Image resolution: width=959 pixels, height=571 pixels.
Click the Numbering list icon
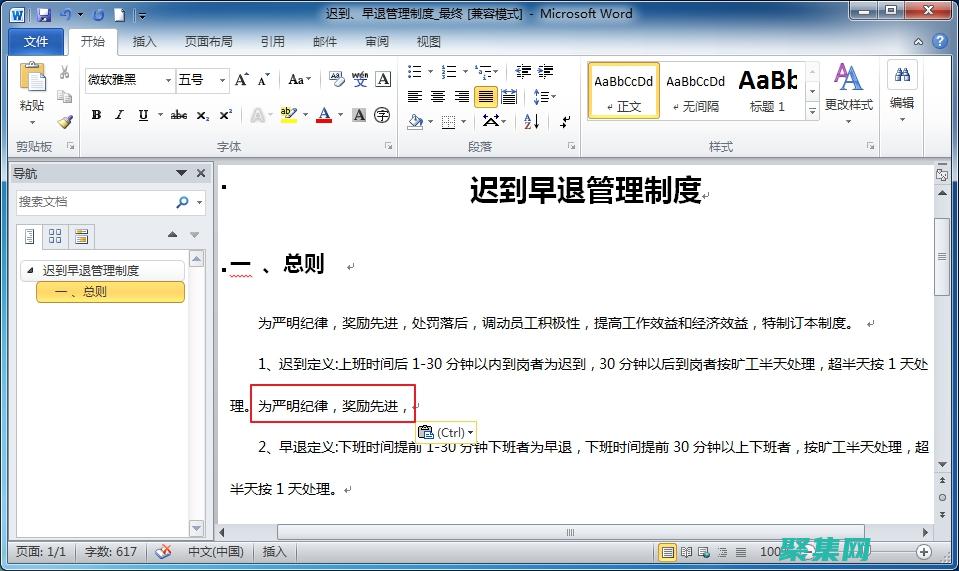click(449, 72)
